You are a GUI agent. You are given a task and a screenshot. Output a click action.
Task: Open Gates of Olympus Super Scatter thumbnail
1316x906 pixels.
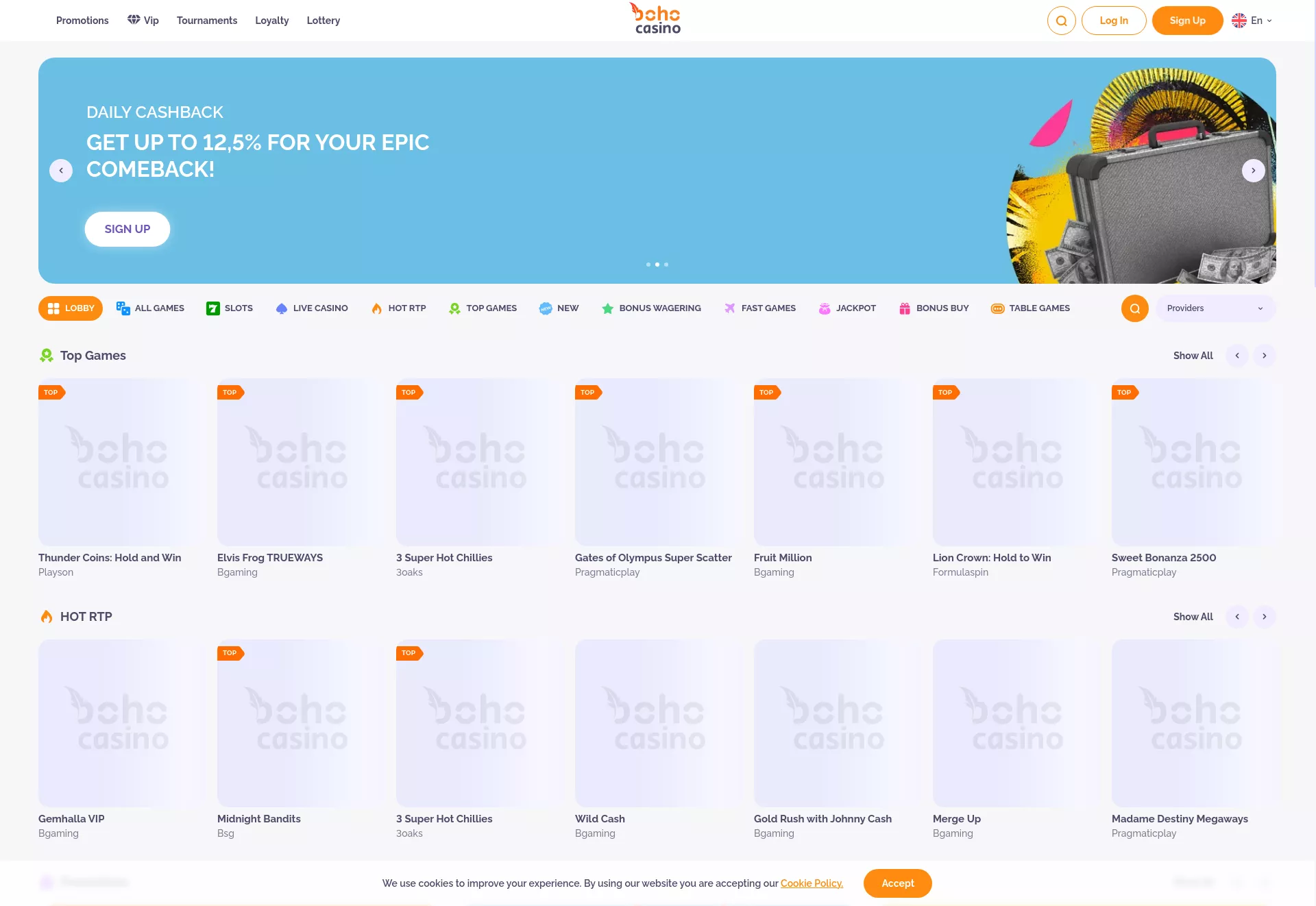[x=659, y=462]
